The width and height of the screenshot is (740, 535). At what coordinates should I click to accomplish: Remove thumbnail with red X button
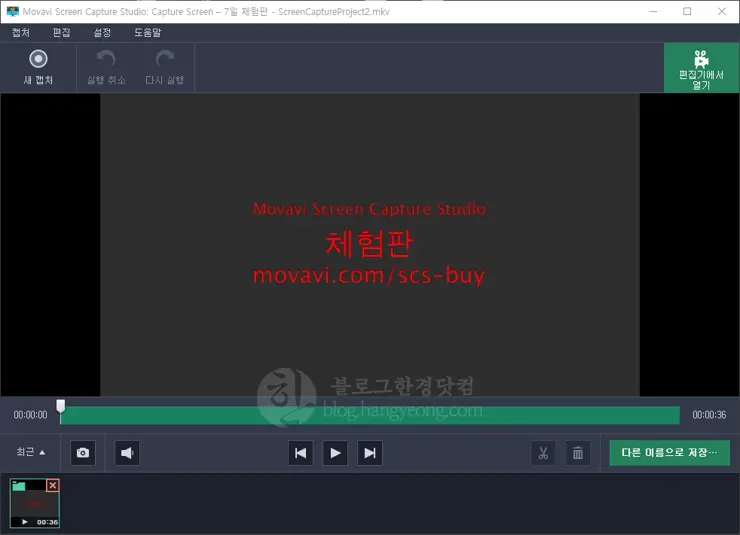[x=53, y=485]
